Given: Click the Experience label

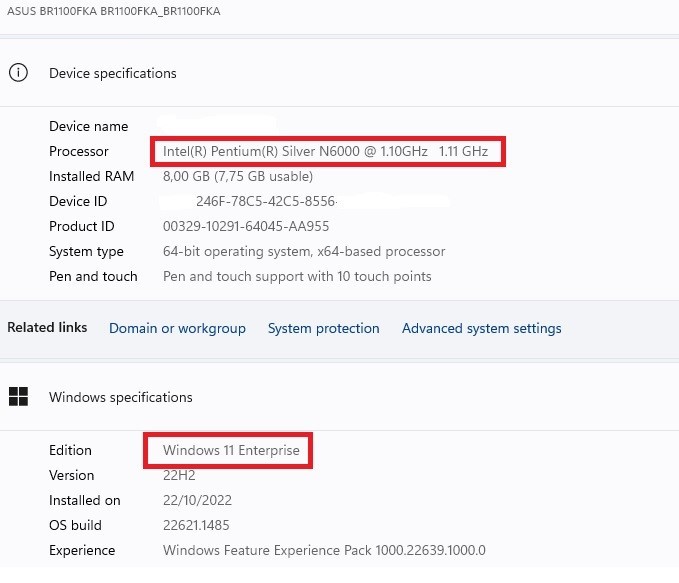Looking at the screenshot, I should tap(82, 550).
